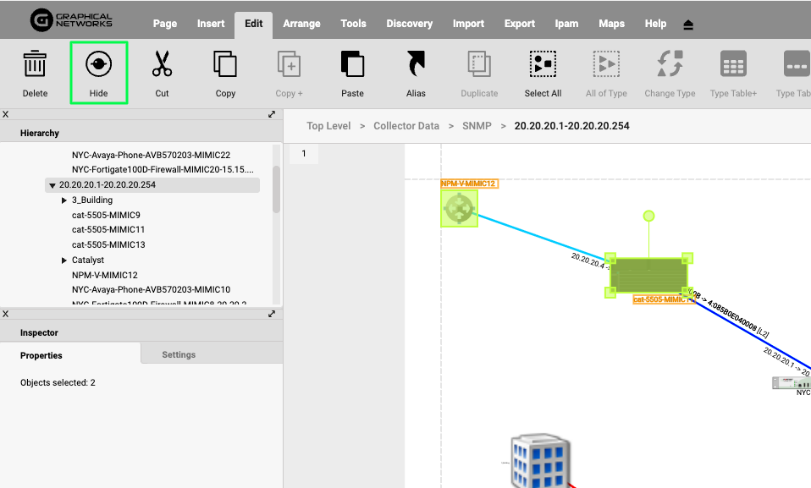Create an Alias with arrow icon
The height and width of the screenshot is (488, 811).
(x=416, y=66)
